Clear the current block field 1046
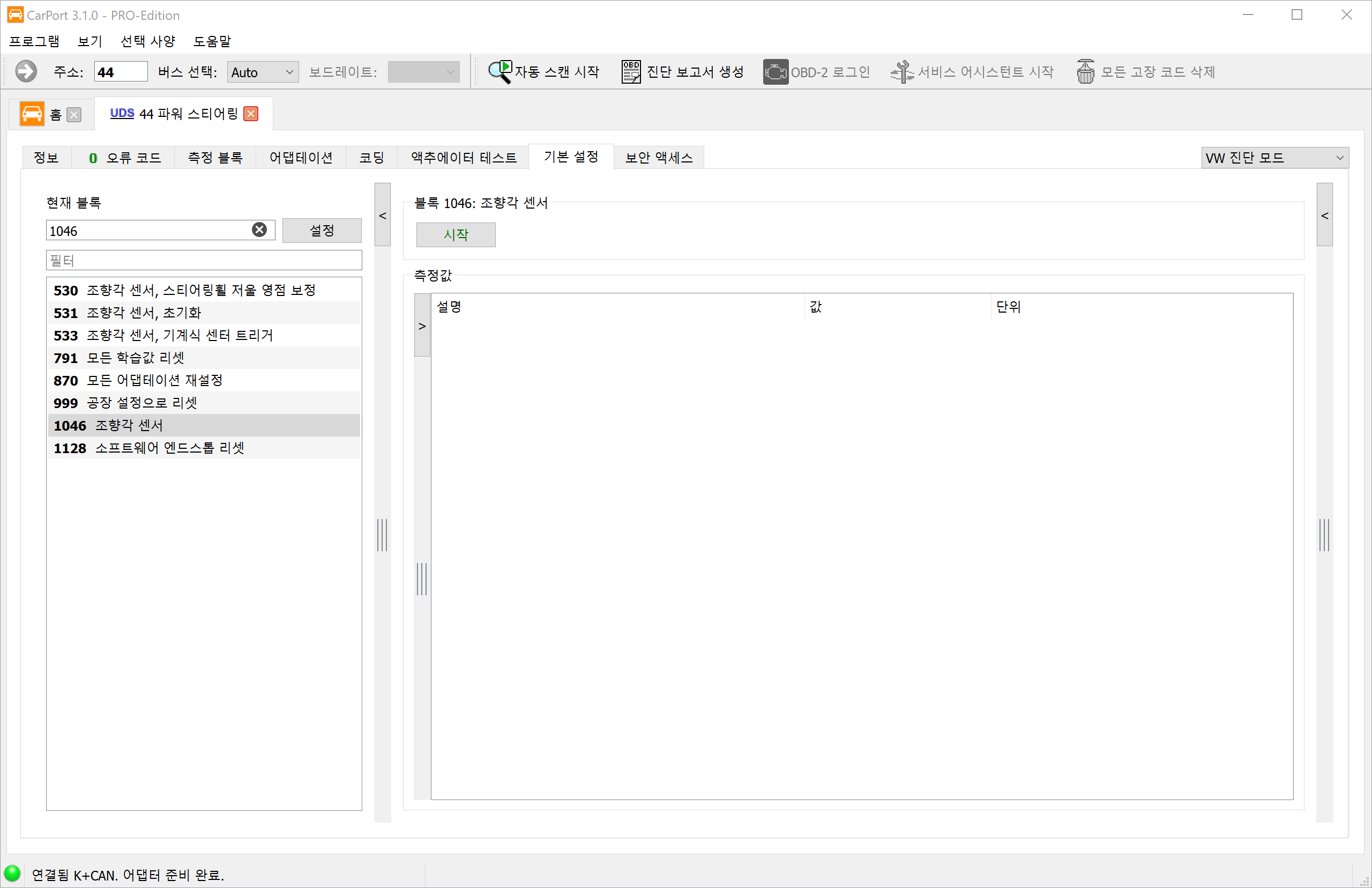Viewport: 1372px width, 888px height. pyautogui.click(x=259, y=230)
